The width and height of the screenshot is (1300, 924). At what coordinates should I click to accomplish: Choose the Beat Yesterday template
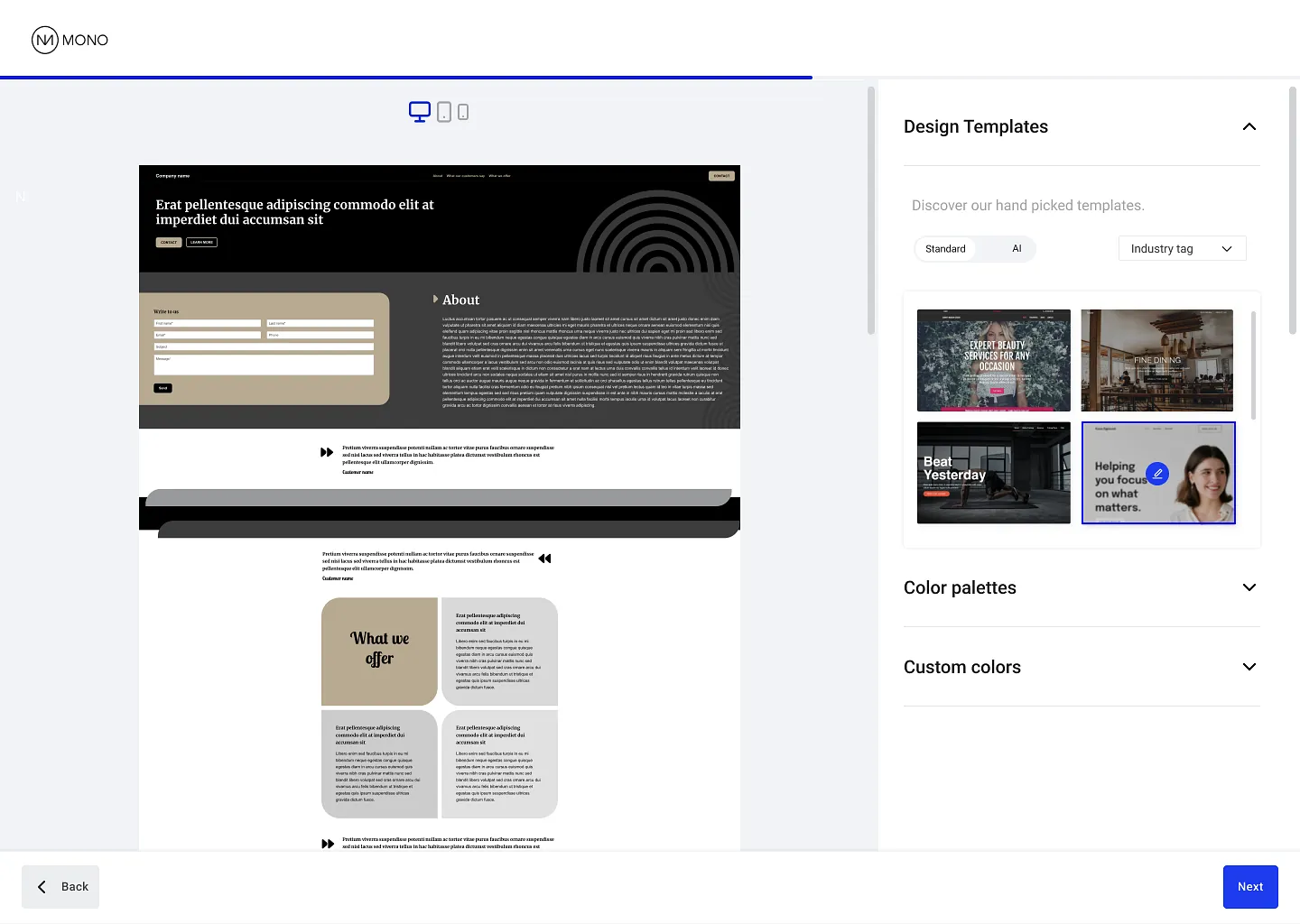coord(994,473)
